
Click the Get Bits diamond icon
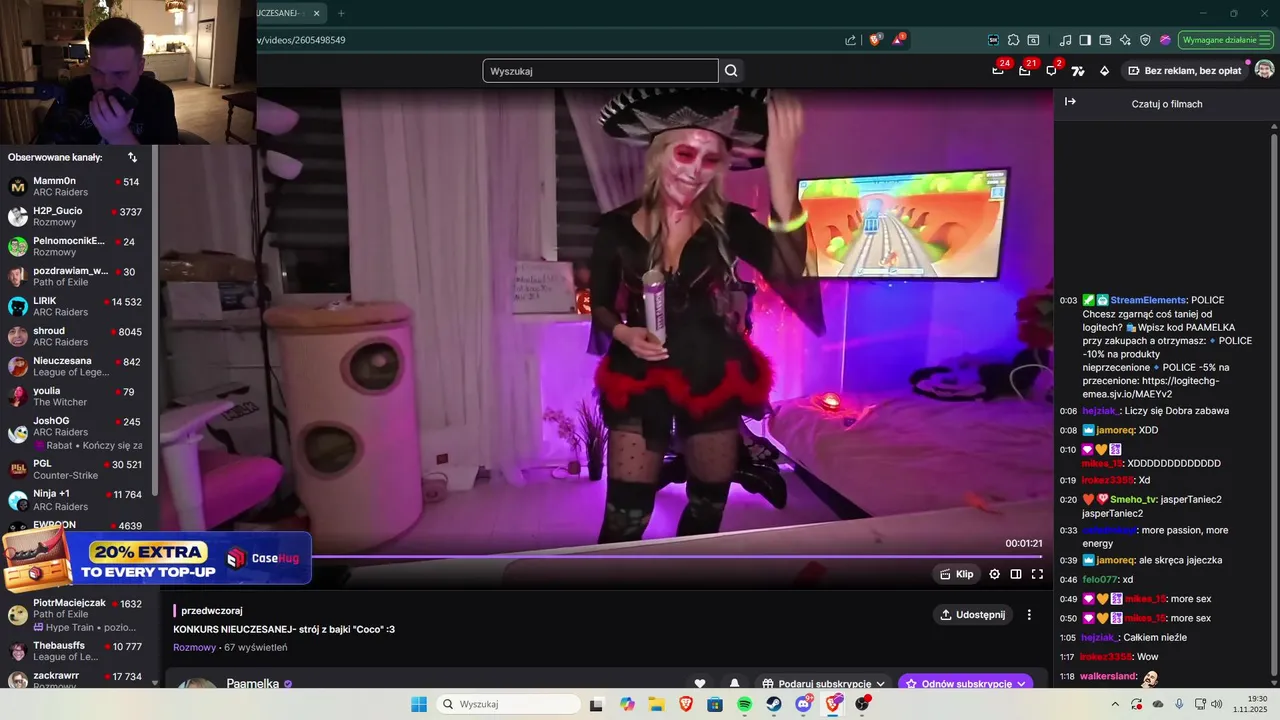(x=1104, y=71)
